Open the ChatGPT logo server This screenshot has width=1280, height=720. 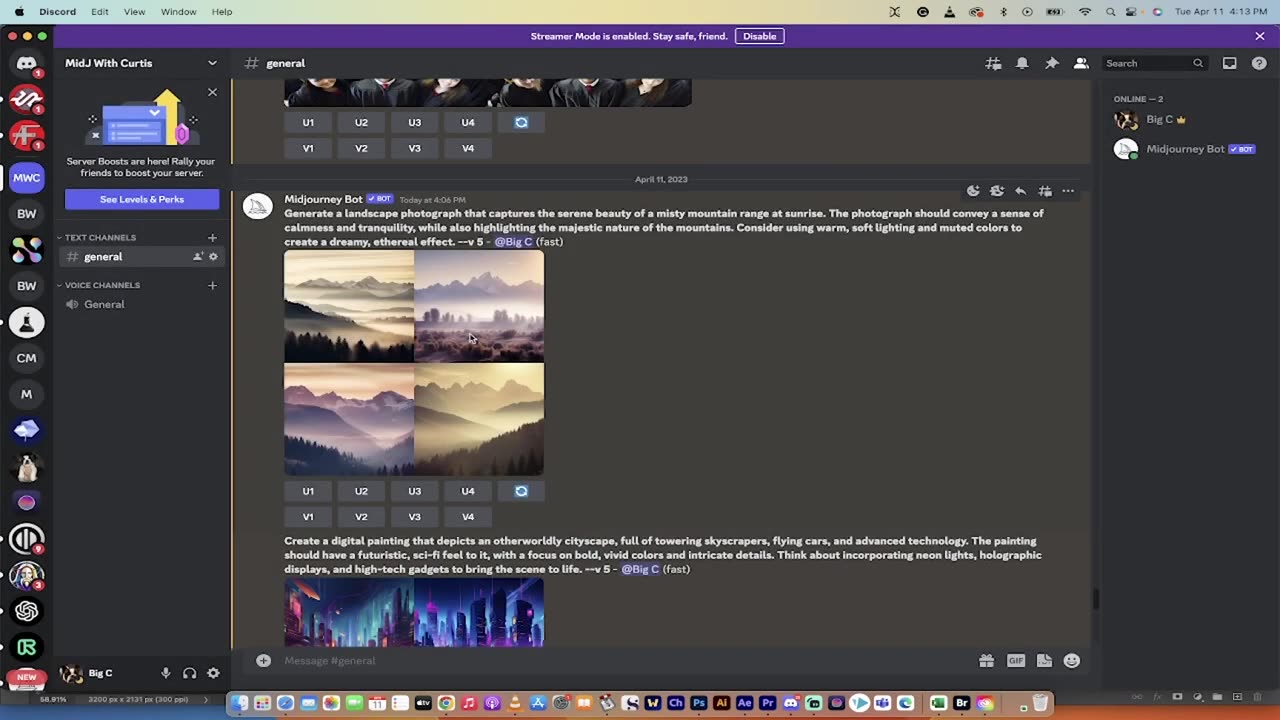click(x=27, y=611)
